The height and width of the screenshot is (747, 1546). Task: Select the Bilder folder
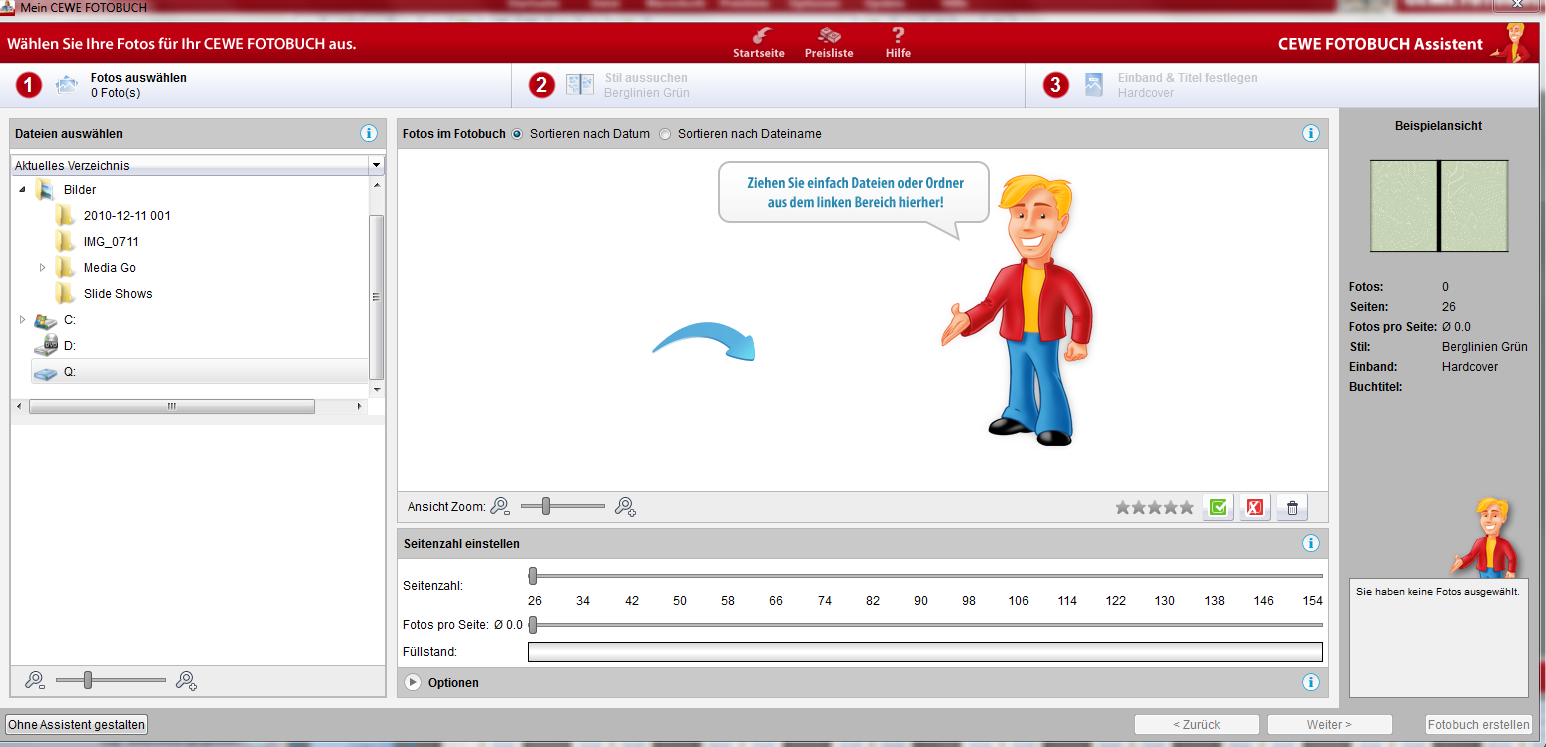80,189
